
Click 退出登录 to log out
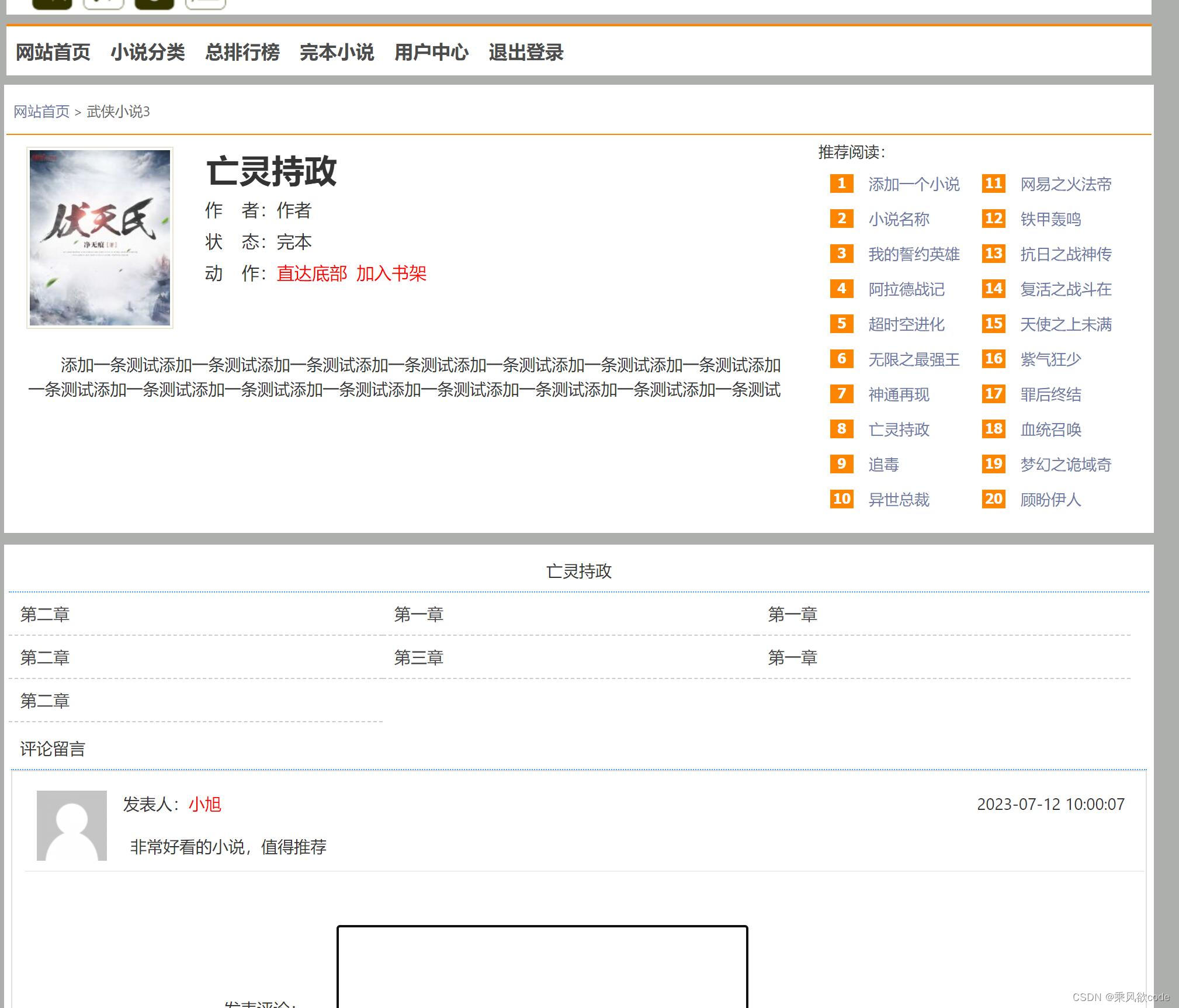coord(525,52)
